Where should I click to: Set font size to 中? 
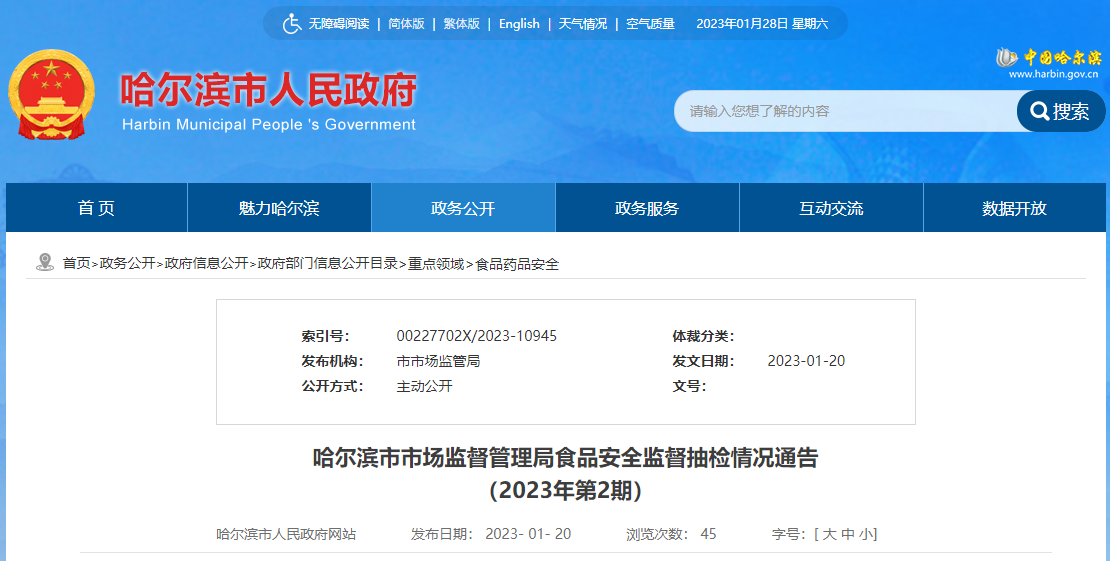(x=848, y=534)
